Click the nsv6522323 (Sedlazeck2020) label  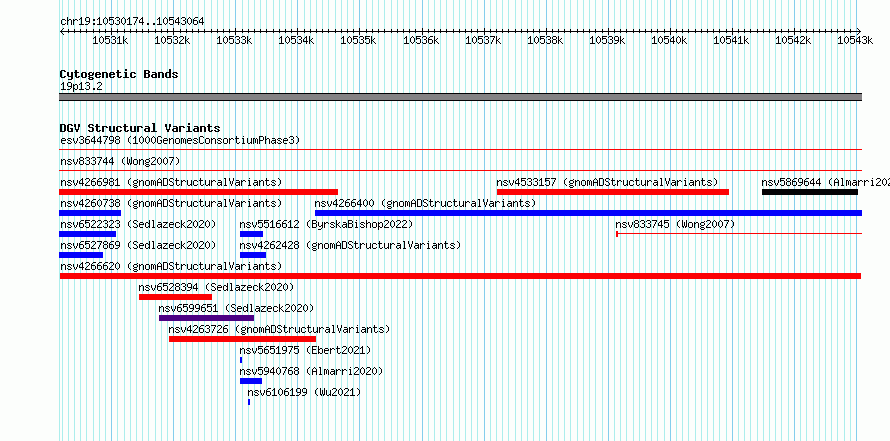click(x=138, y=225)
